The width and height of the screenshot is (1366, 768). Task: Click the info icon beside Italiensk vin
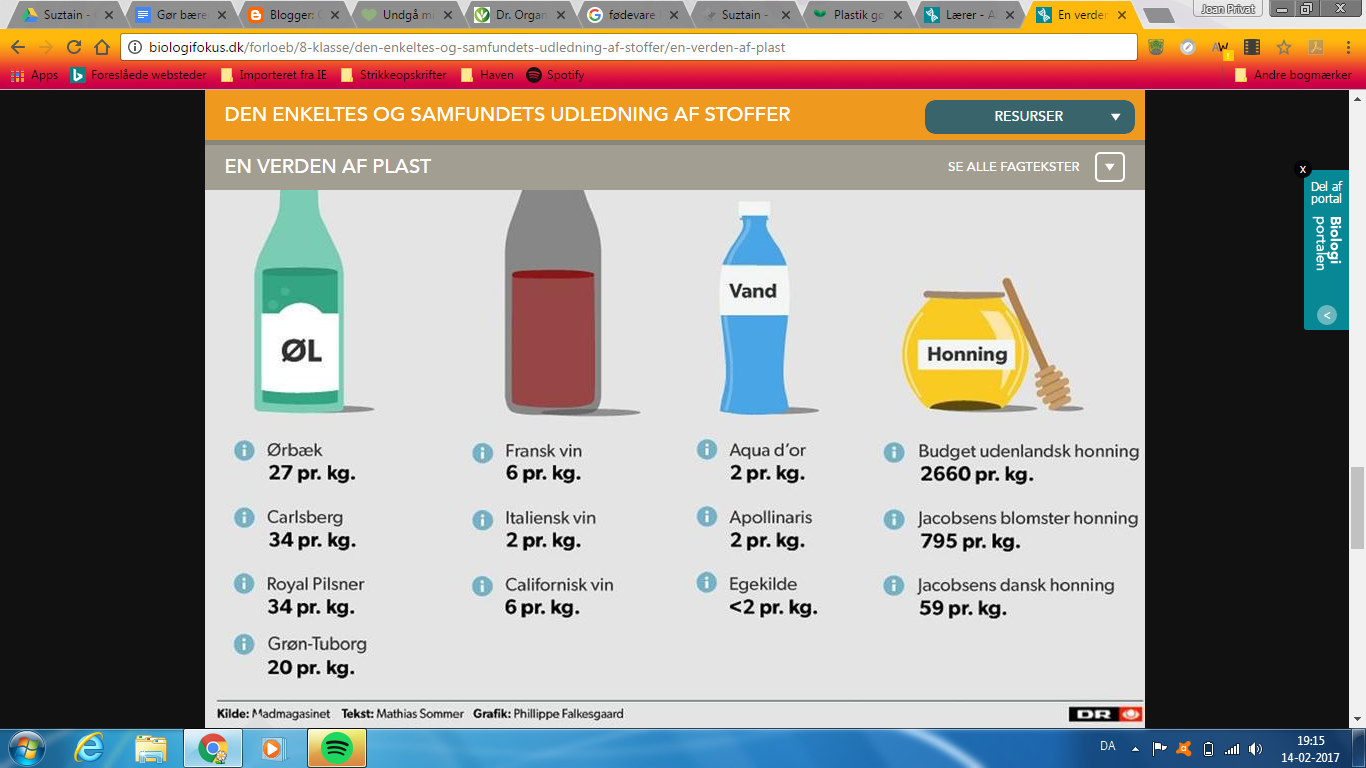pyautogui.click(x=482, y=520)
